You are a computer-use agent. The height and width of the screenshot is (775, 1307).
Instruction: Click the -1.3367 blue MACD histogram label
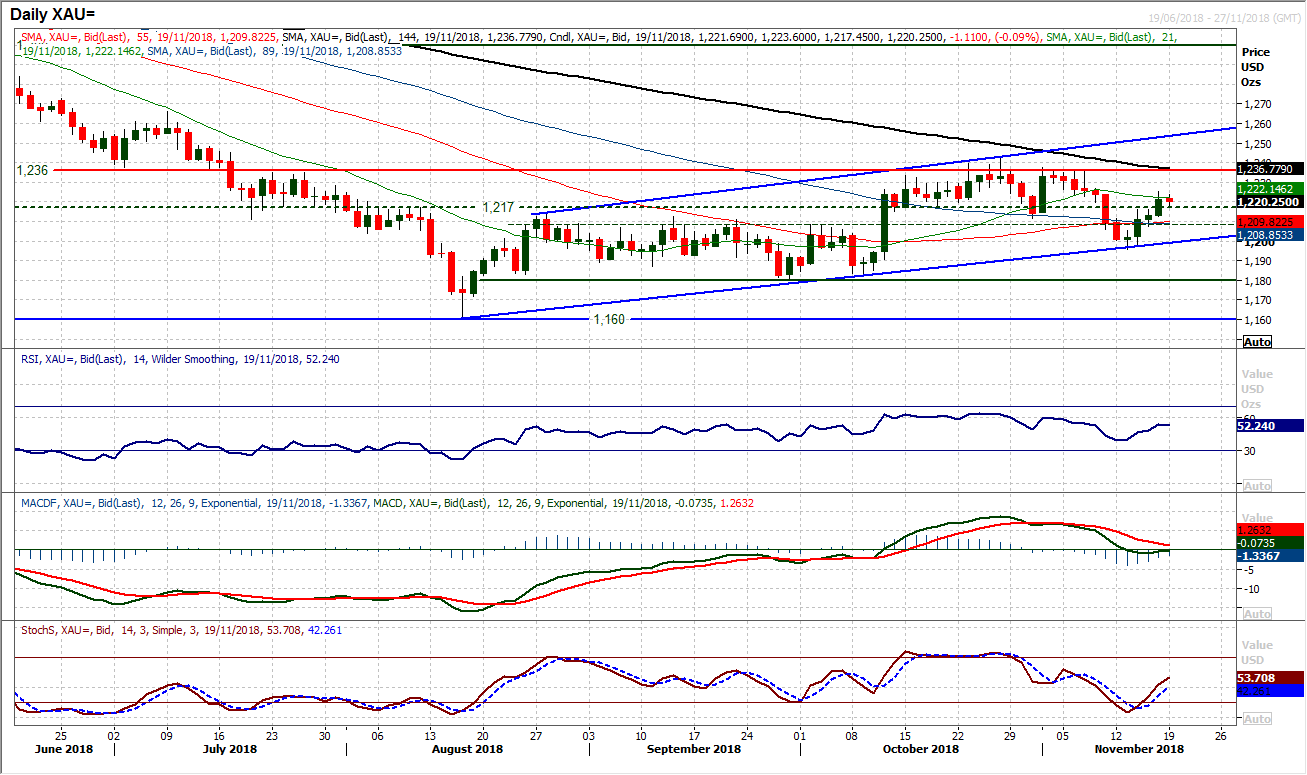point(1269,556)
